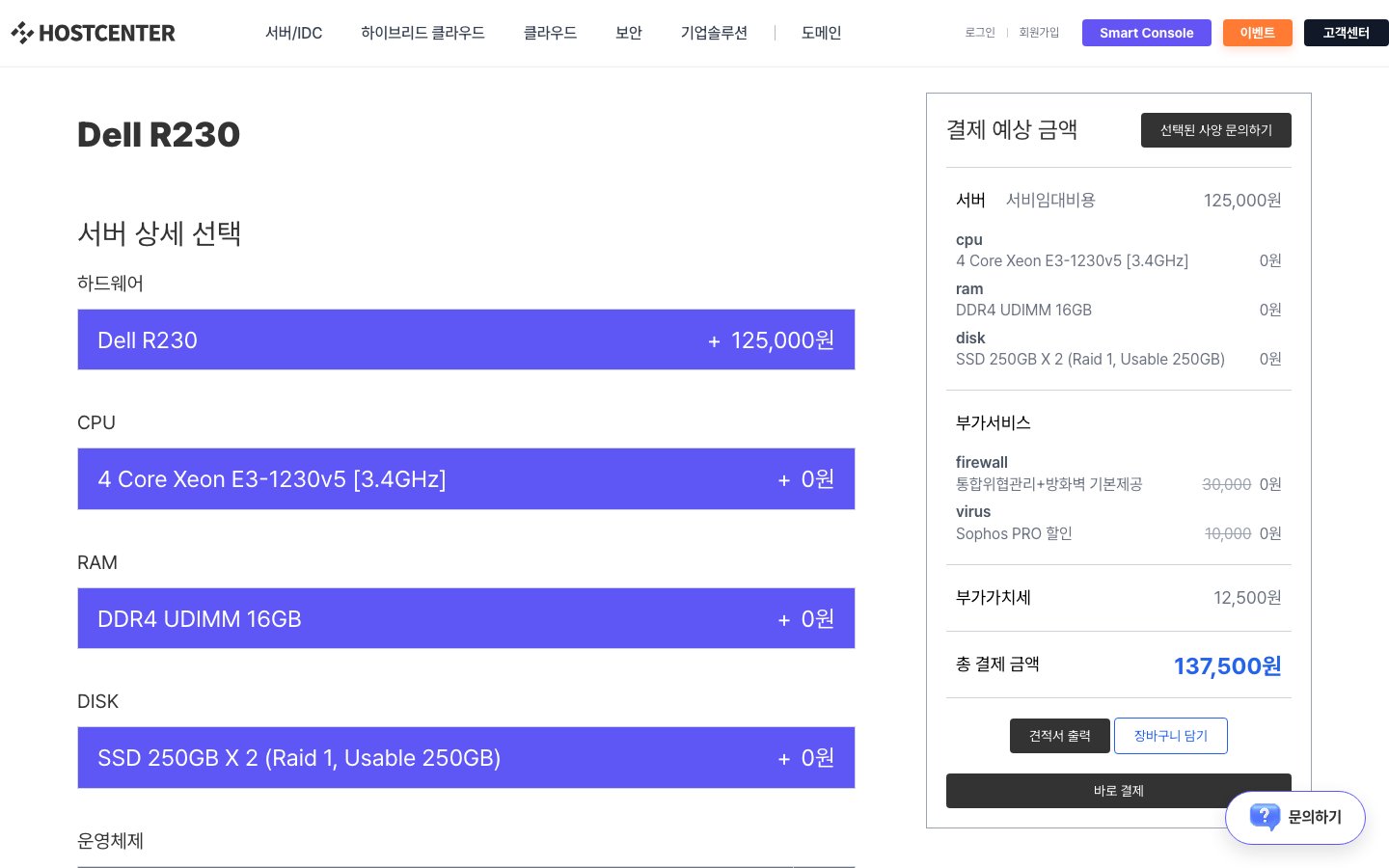Open the 기업솔루션 menu

coord(714,33)
